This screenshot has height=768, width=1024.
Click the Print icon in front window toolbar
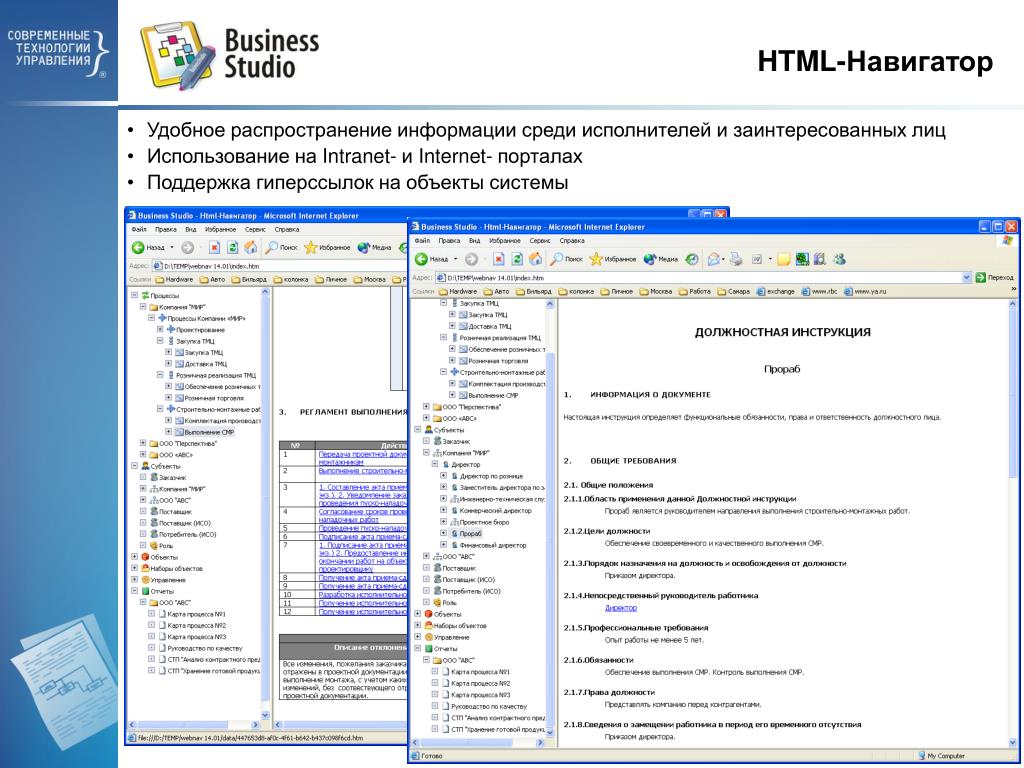click(736, 259)
